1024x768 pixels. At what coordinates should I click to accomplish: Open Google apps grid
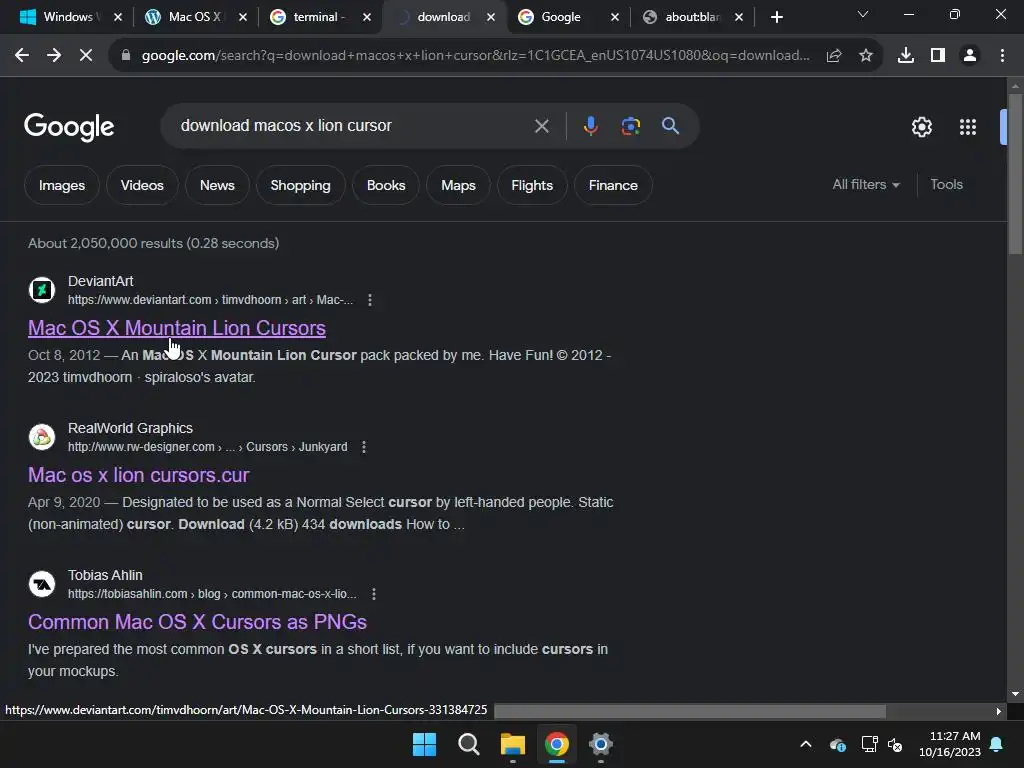968,127
